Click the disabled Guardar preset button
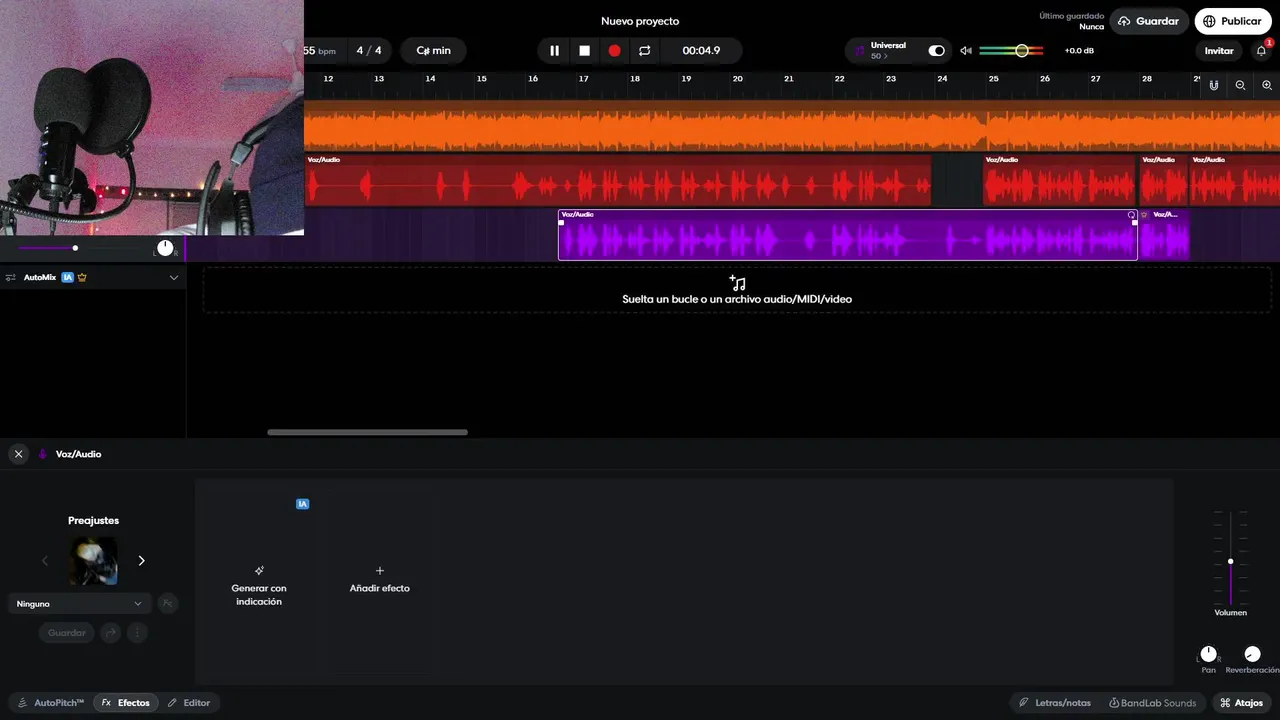Image resolution: width=1280 pixels, height=720 pixels. pos(67,633)
